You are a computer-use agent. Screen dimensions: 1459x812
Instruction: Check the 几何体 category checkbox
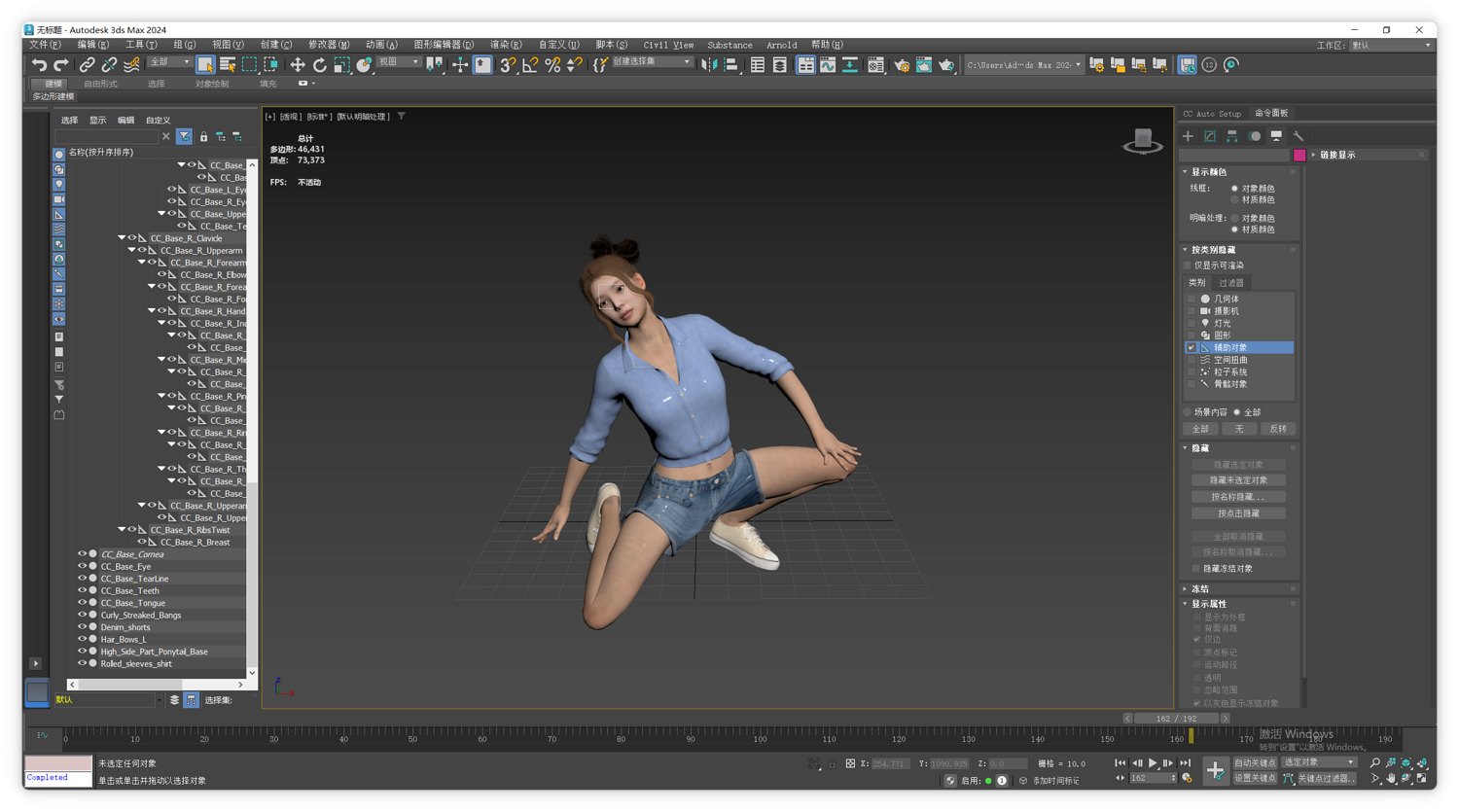[x=1192, y=300]
